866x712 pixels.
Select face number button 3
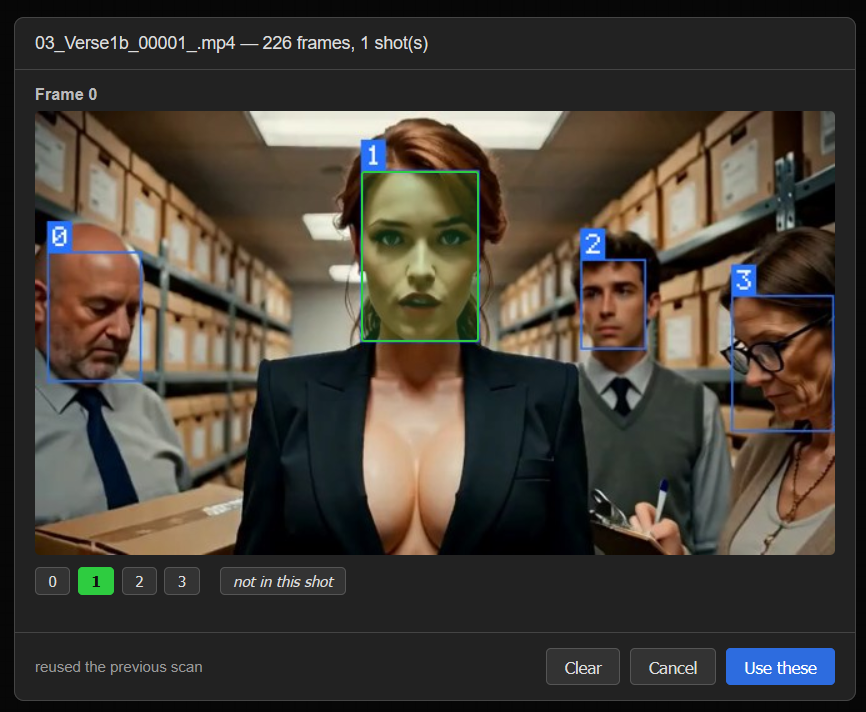click(x=182, y=581)
